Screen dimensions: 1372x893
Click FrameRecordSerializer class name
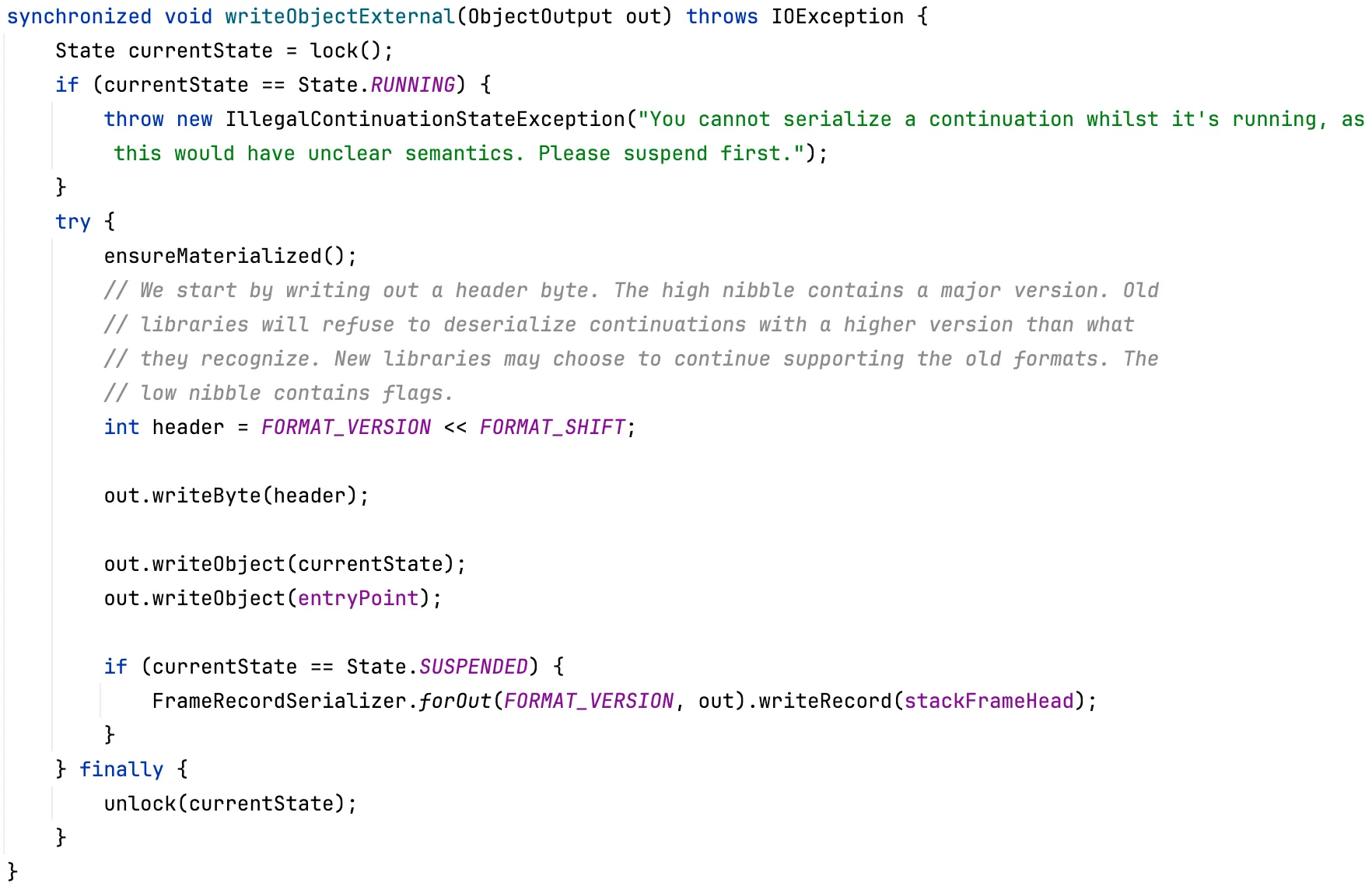[279, 701]
